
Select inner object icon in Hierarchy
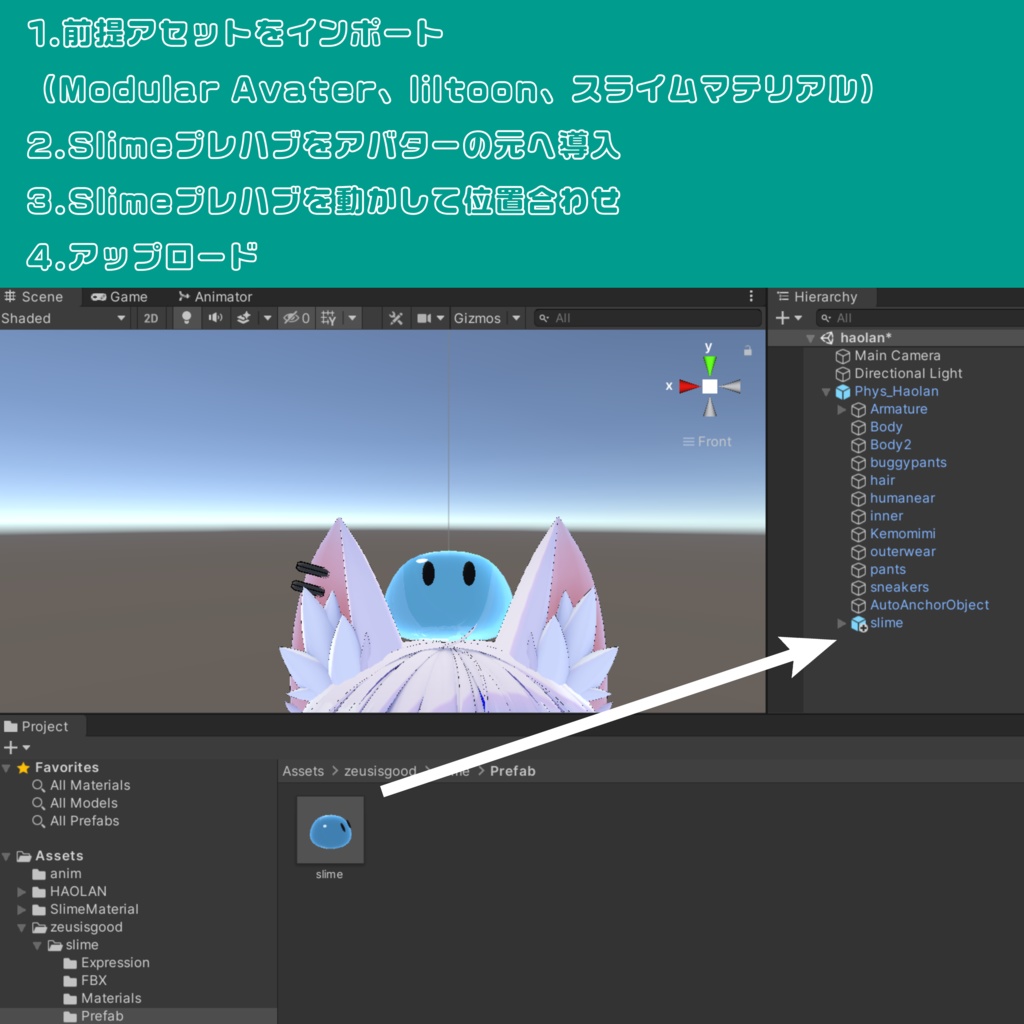click(x=859, y=517)
